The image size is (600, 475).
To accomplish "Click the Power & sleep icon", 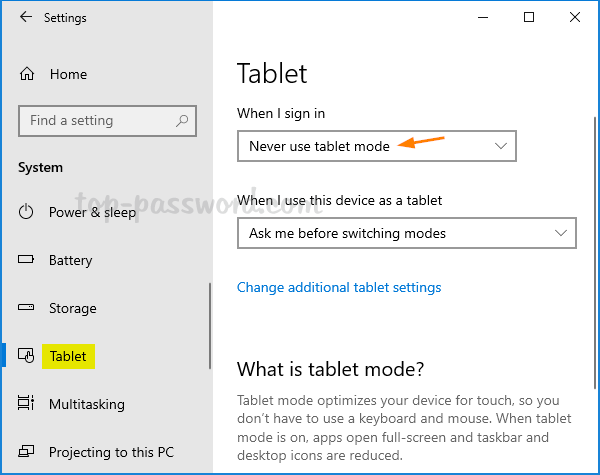I will 26,212.
